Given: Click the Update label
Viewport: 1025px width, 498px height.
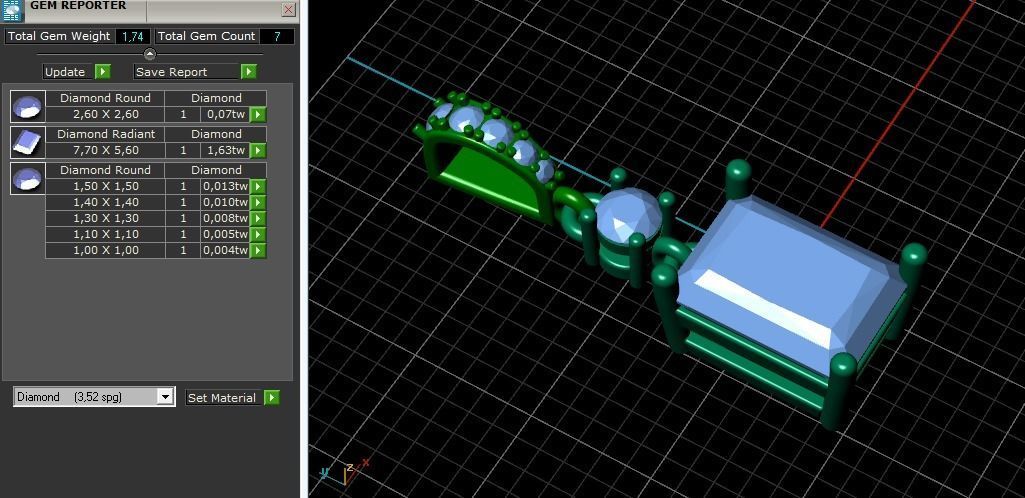Looking at the screenshot, I should coord(65,72).
